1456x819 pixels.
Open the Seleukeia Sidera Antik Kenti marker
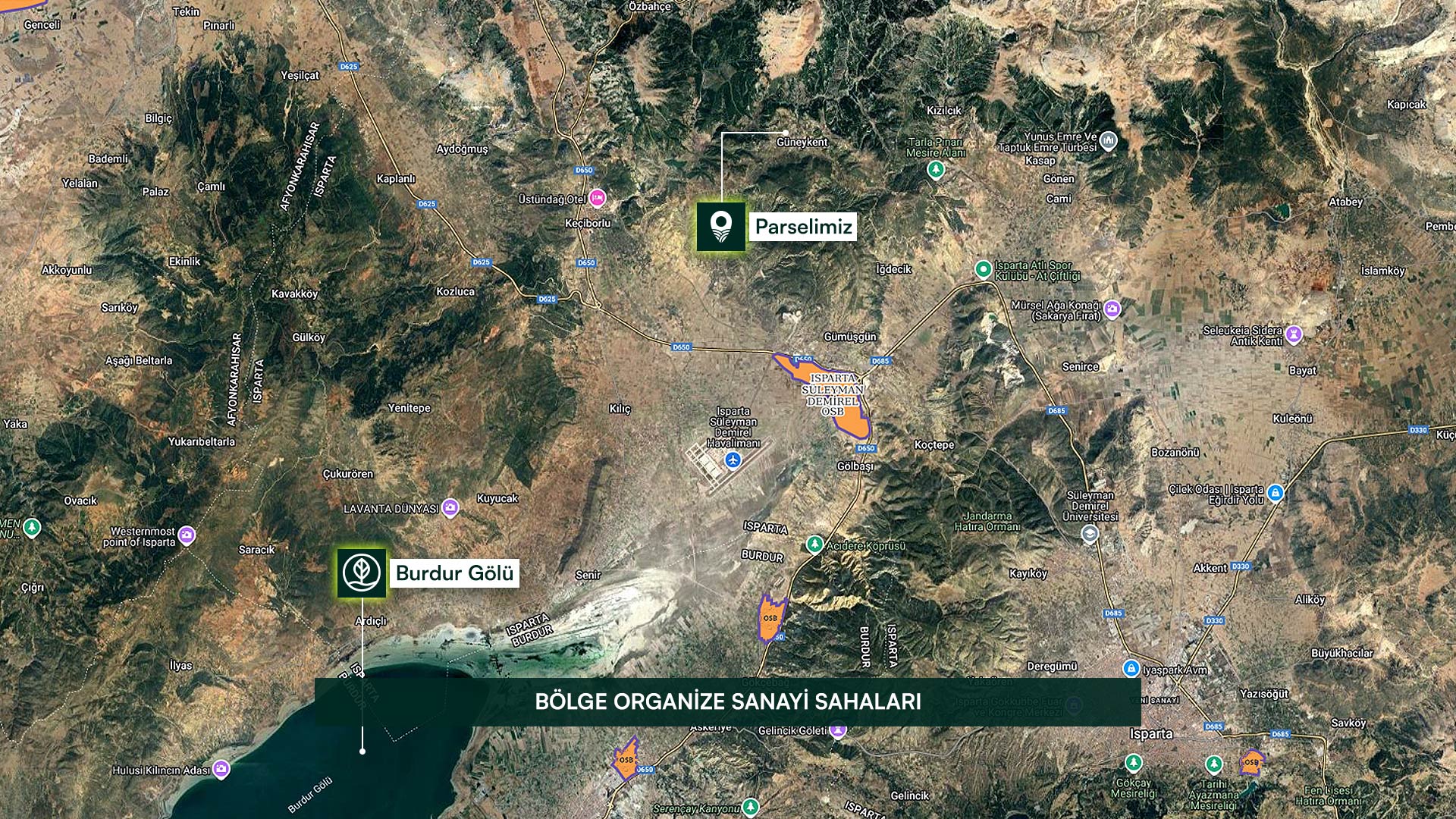coord(1294,334)
